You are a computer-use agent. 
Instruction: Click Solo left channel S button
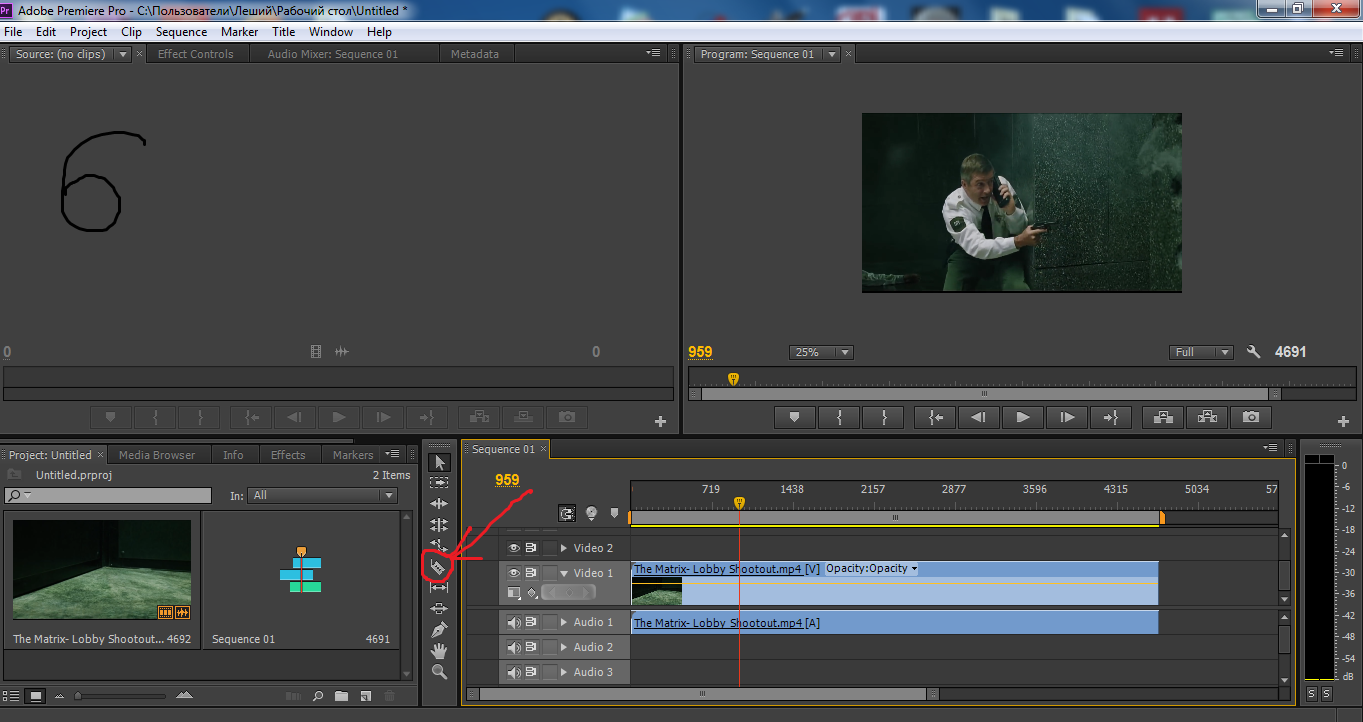pos(1311,694)
